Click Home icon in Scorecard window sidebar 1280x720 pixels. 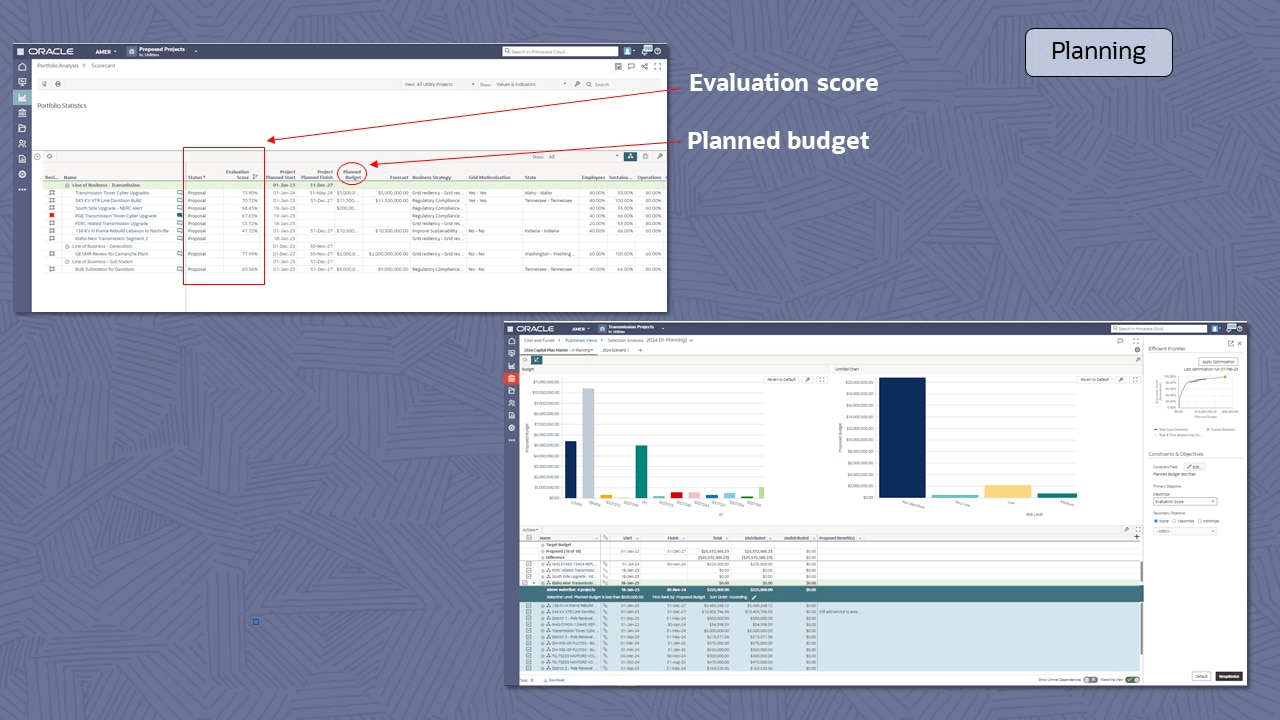coord(22,67)
